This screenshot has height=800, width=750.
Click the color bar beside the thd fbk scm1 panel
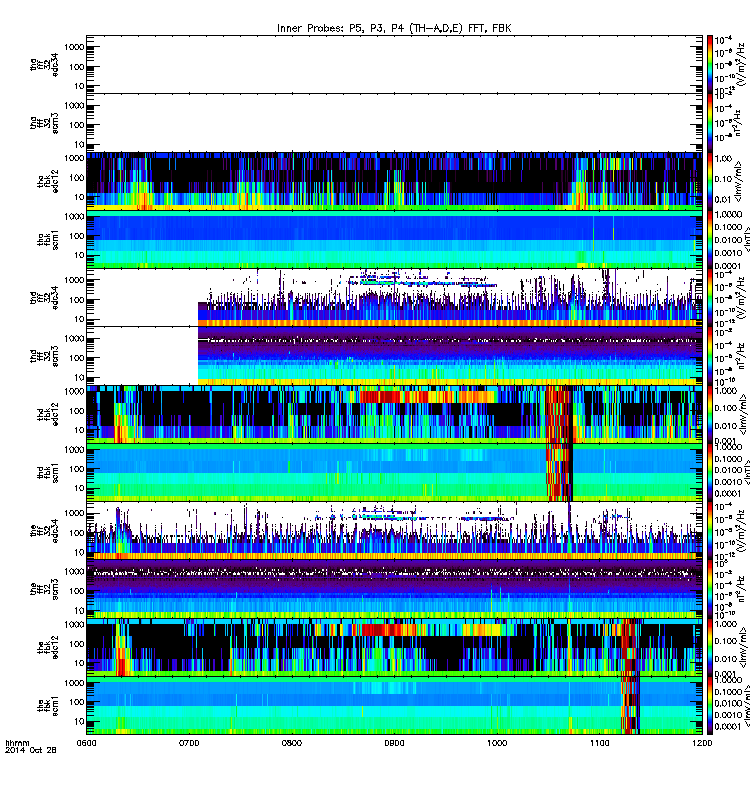[710, 472]
